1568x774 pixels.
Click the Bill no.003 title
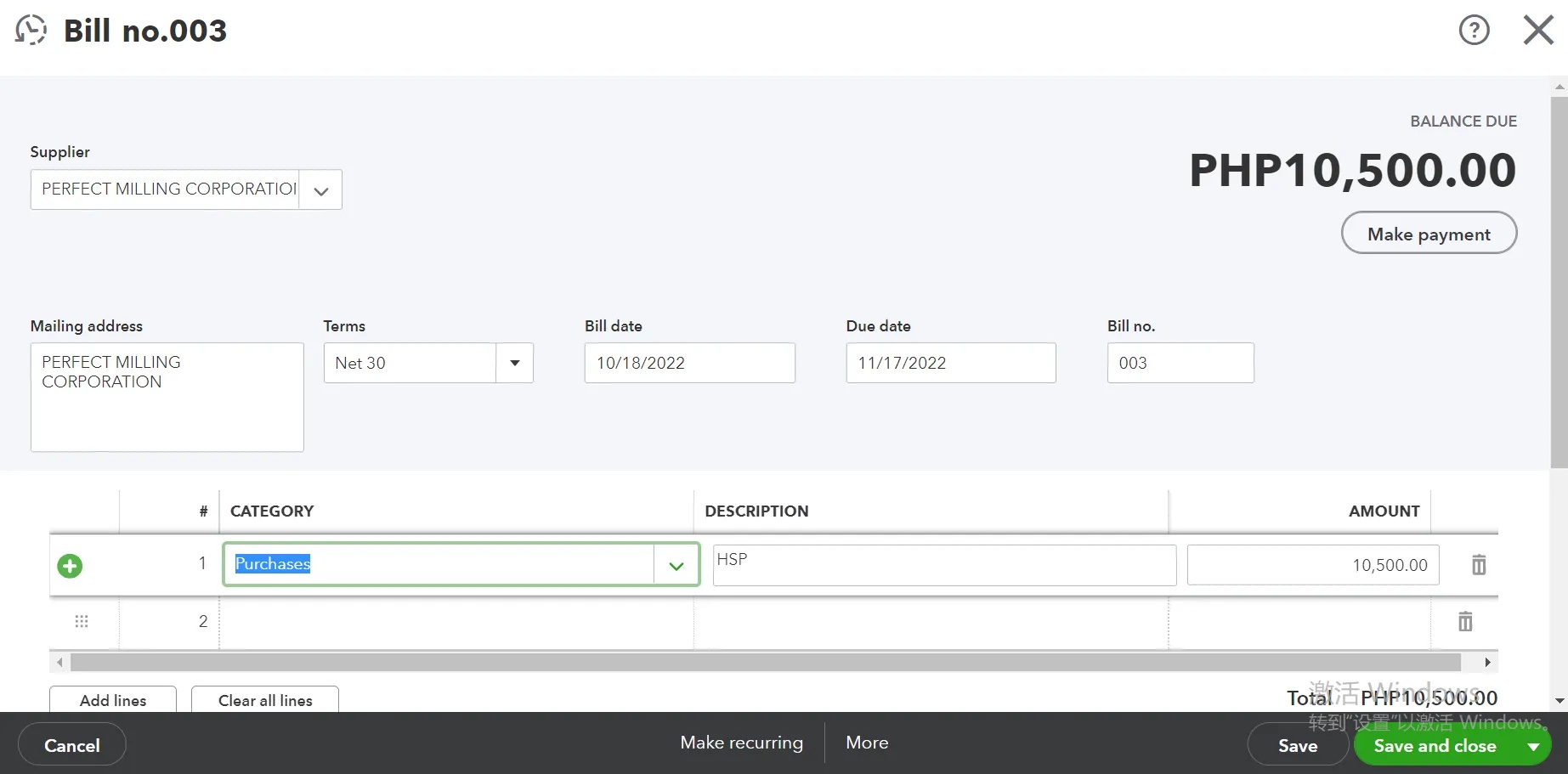tap(145, 31)
